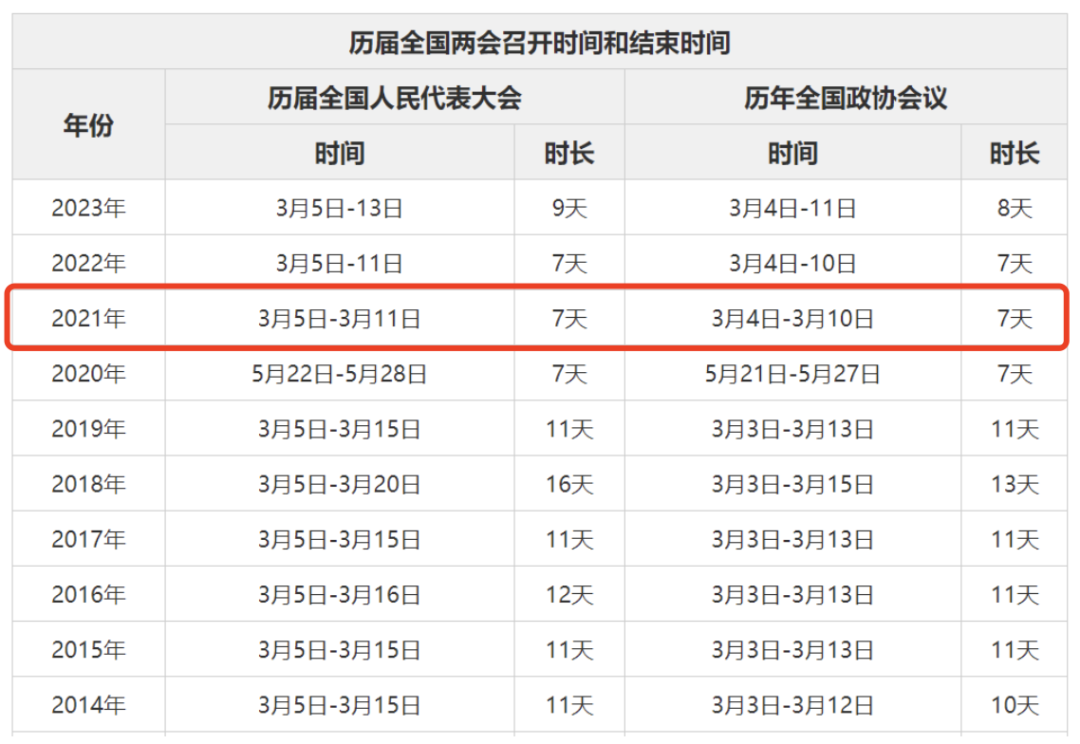Select the 2017年 year cell
The width and height of the screenshot is (1080, 744).
(88, 539)
